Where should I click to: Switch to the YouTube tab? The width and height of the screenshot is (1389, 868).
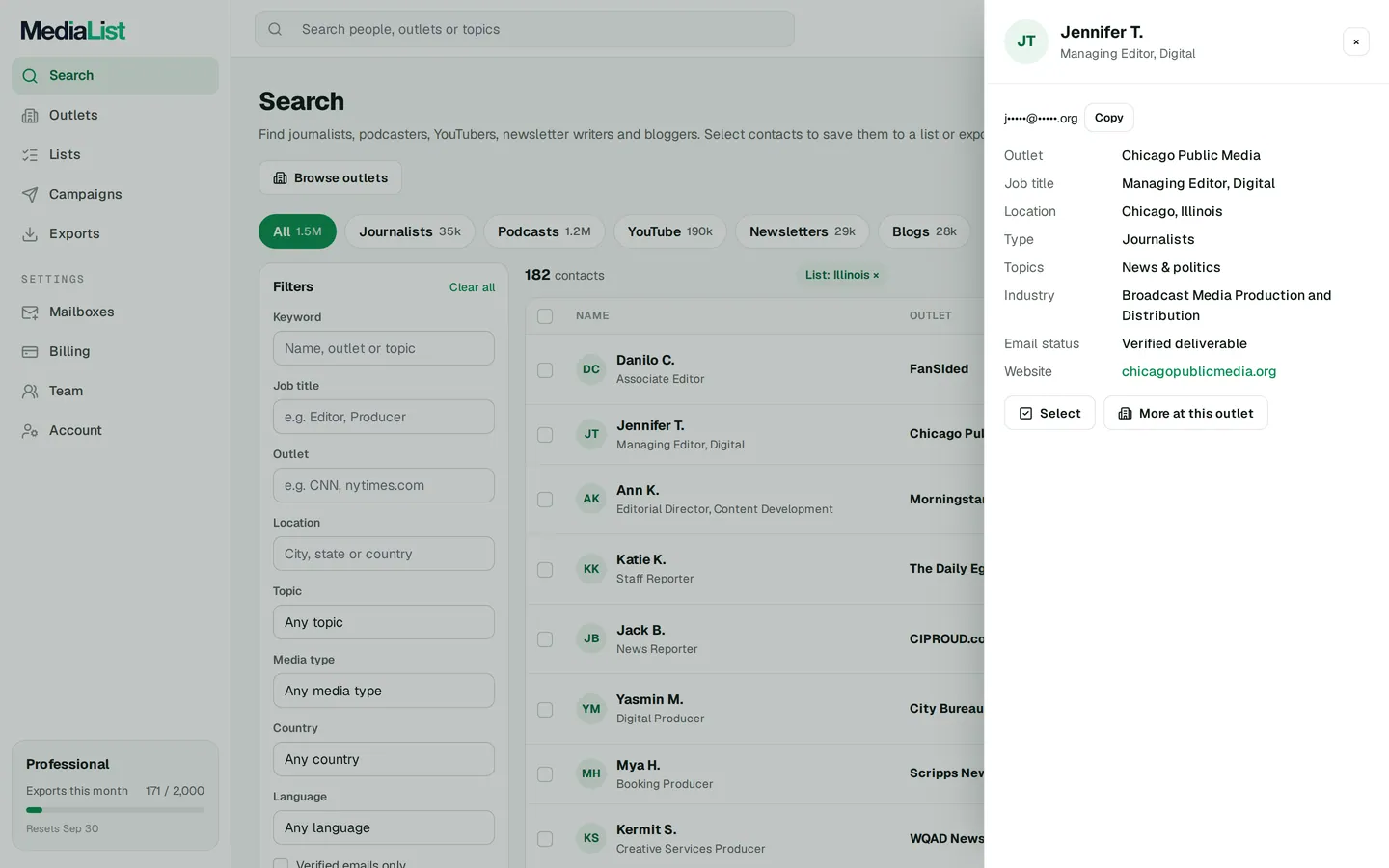pos(670,231)
